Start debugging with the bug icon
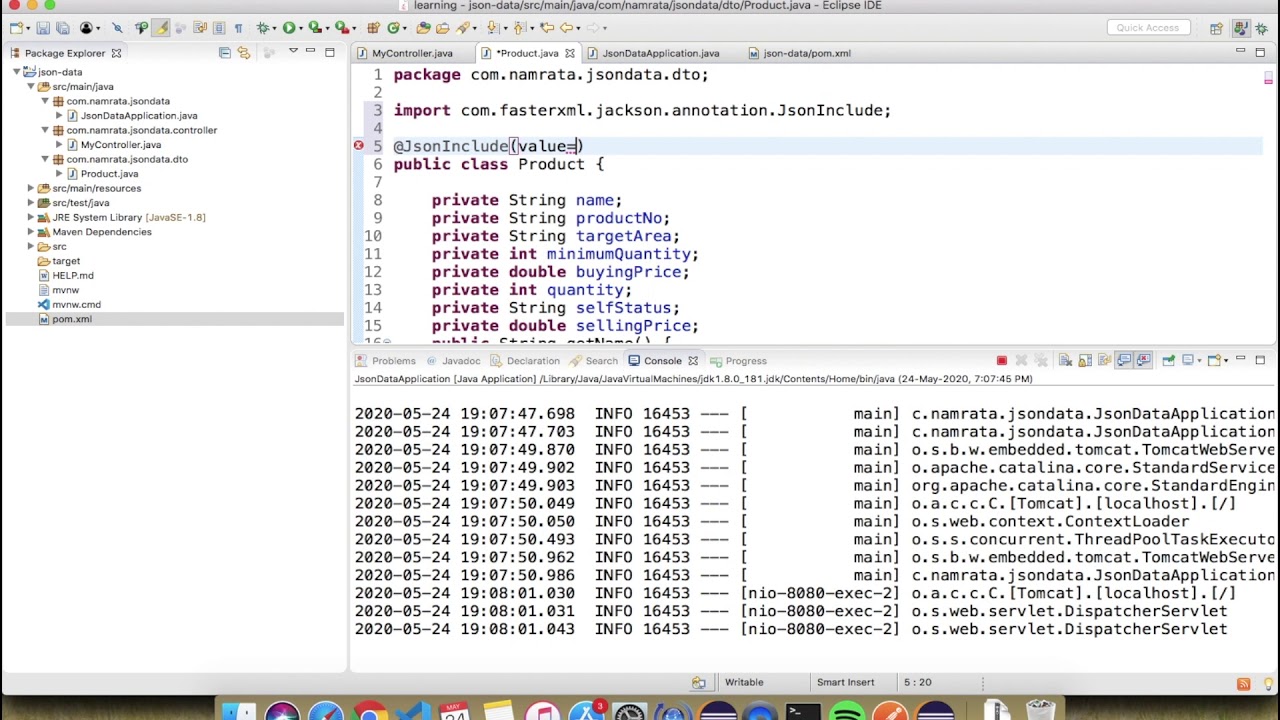 click(262, 28)
